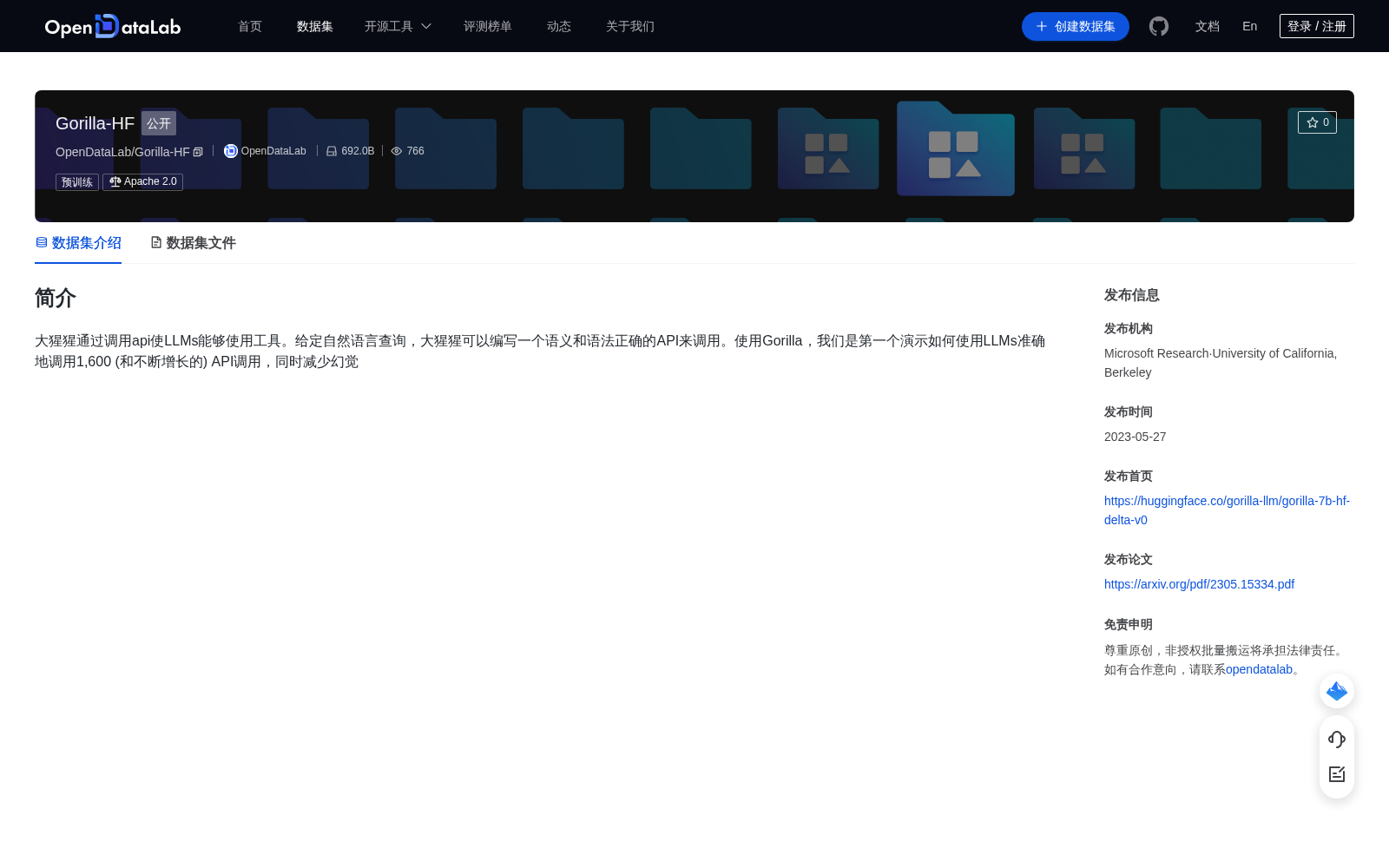Click the Gorilla-HF dataset title
This screenshot has width=1389, height=868.
[95, 123]
